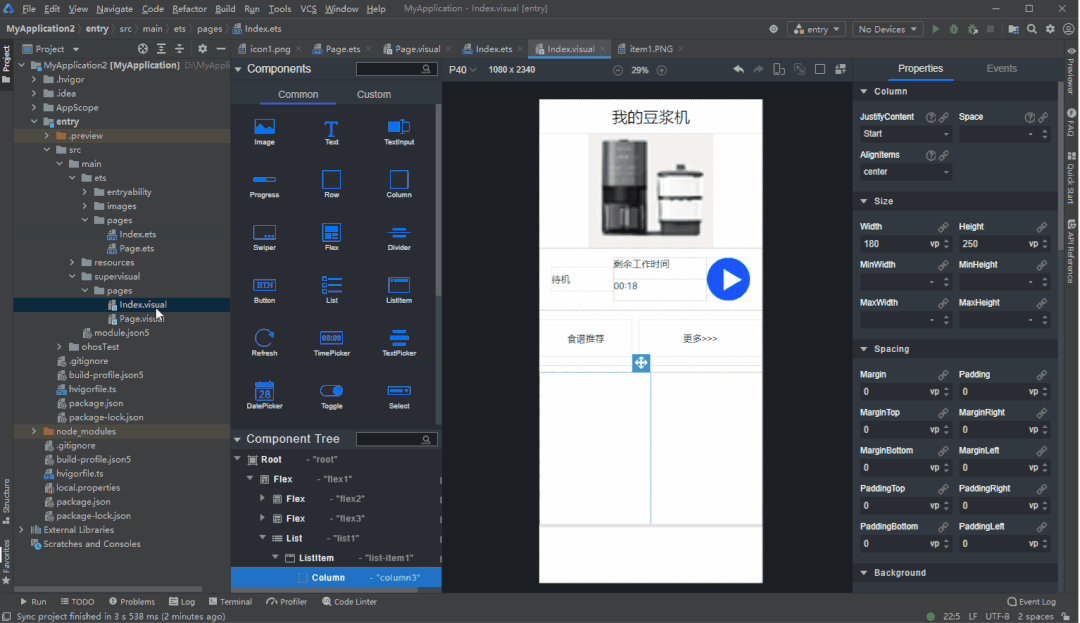Viewport: 1080px width, 623px height.
Task: Open the No Devices dropdown
Action: coord(888,29)
